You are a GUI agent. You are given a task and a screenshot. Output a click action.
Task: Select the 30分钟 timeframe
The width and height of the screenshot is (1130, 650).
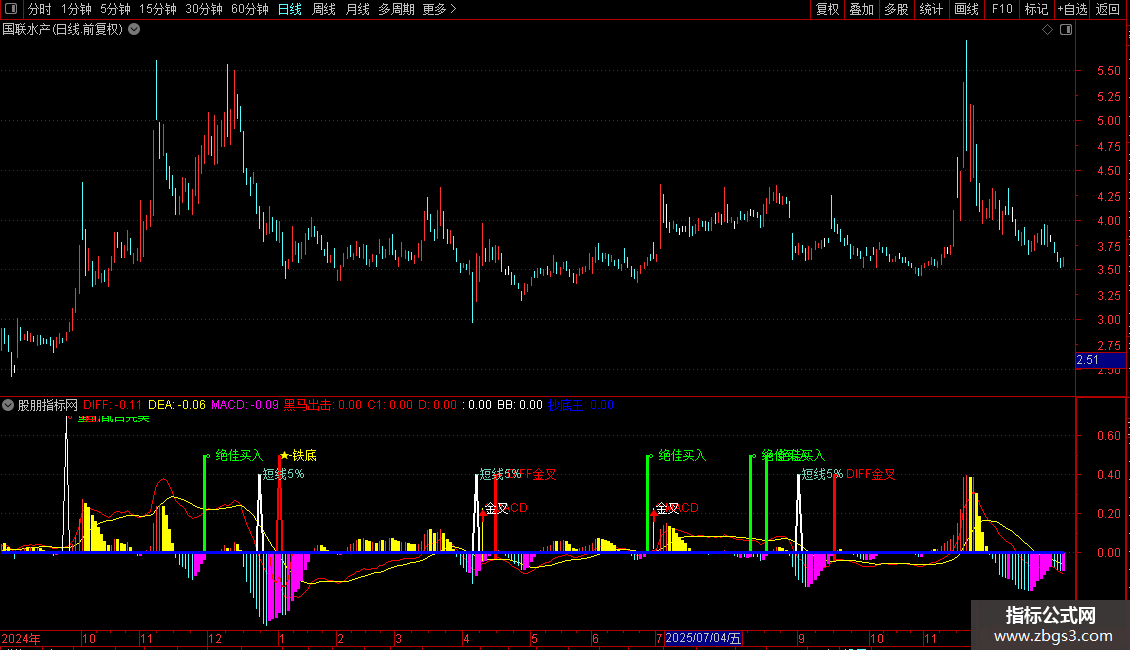click(204, 9)
